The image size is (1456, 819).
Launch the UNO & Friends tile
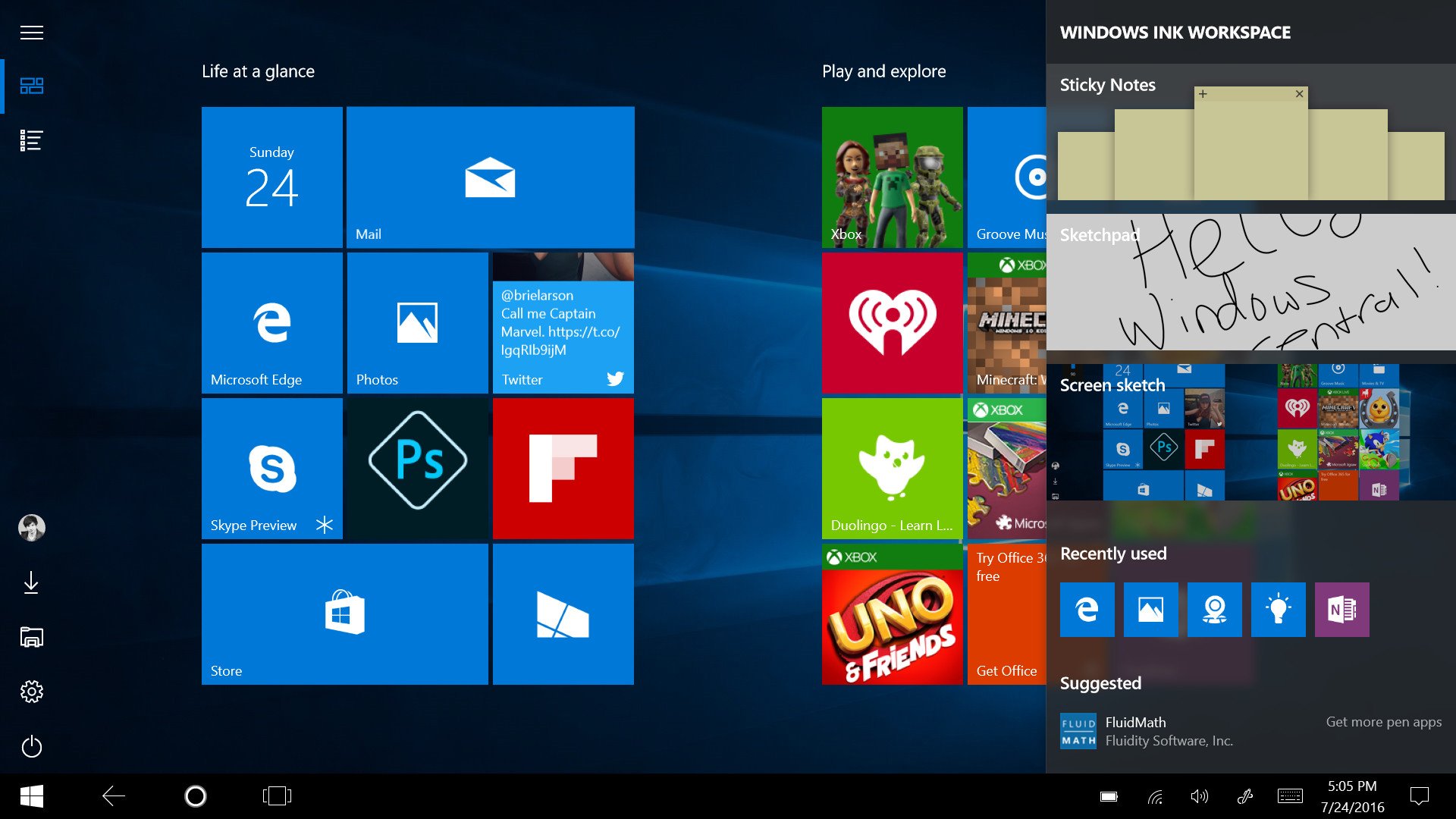[x=893, y=614]
